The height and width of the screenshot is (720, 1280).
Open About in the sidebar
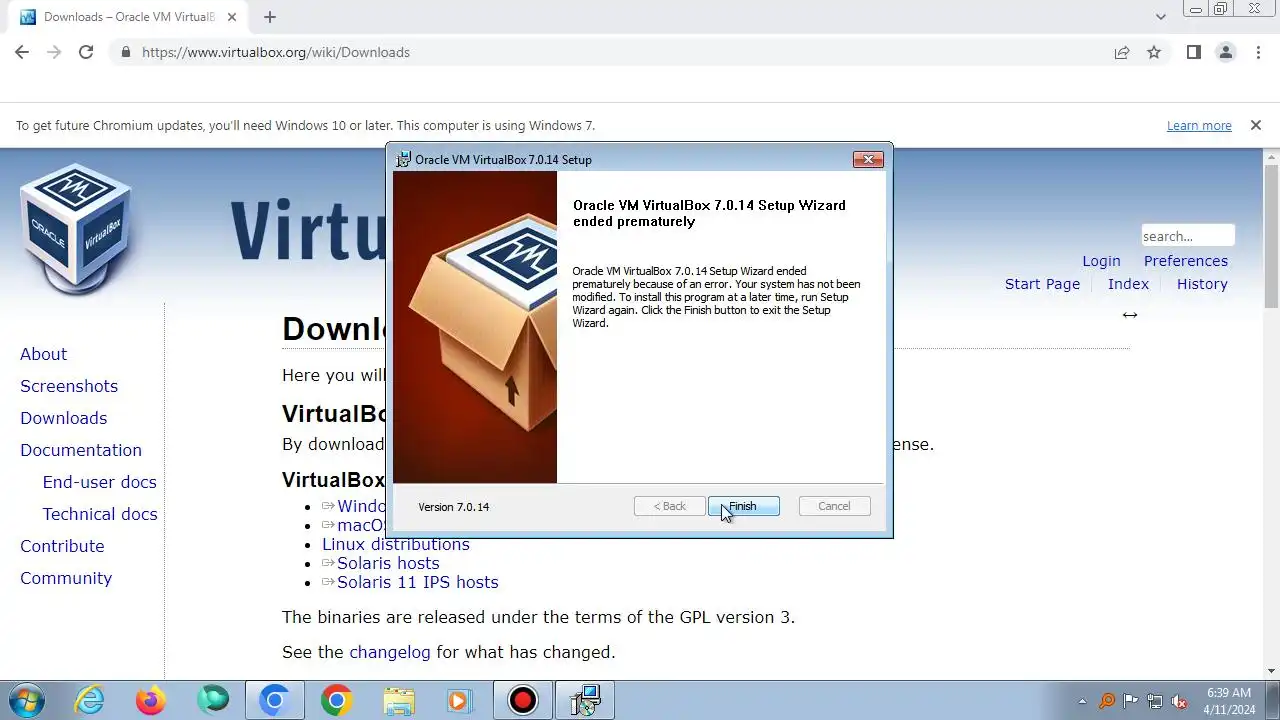pos(43,354)
